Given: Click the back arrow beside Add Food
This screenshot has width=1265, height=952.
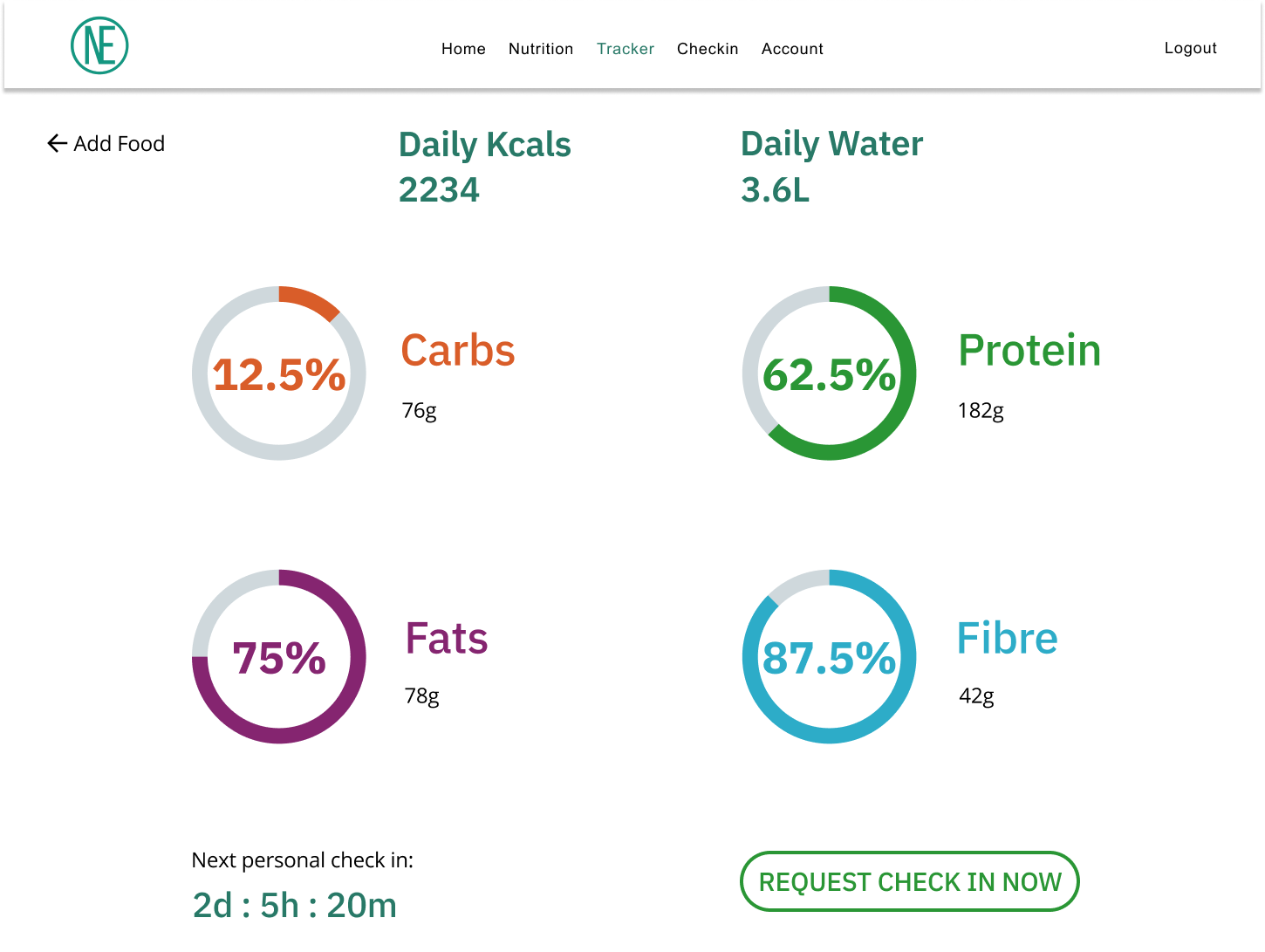Looking at the screenshot, I should pyautogui.click(x=58, y=143).
